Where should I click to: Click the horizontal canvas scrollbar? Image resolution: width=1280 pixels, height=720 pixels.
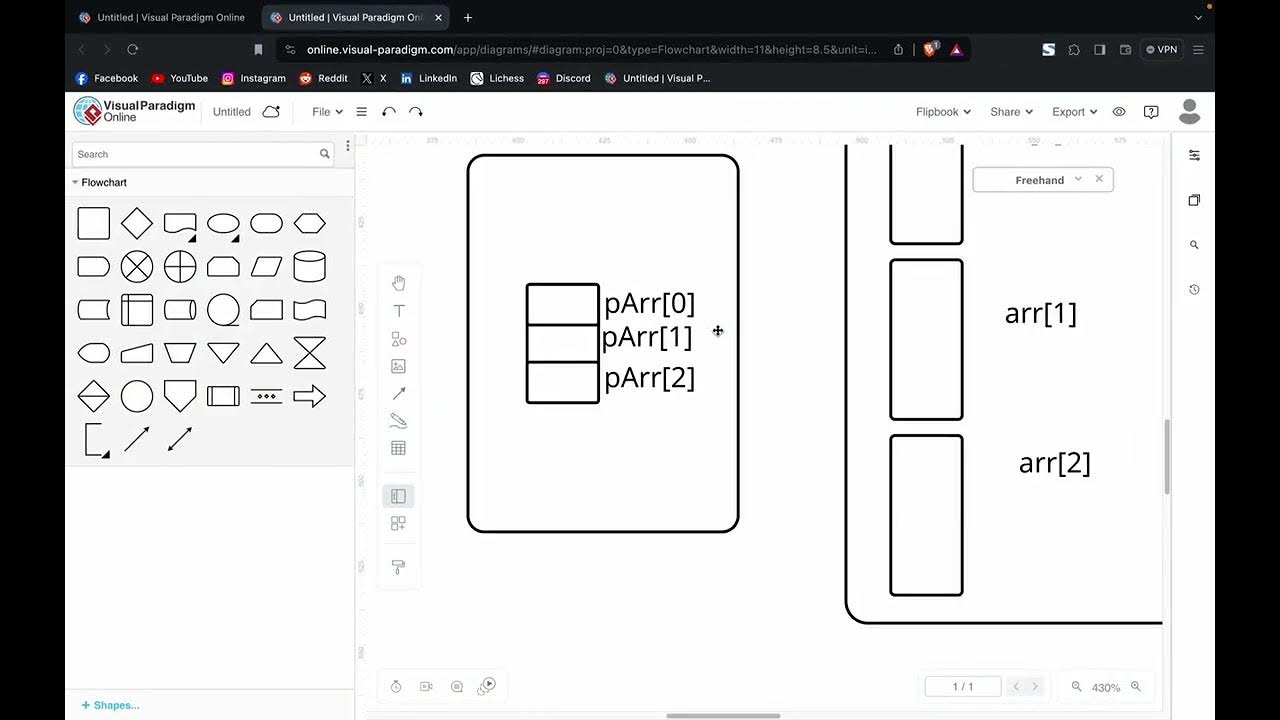723,716
